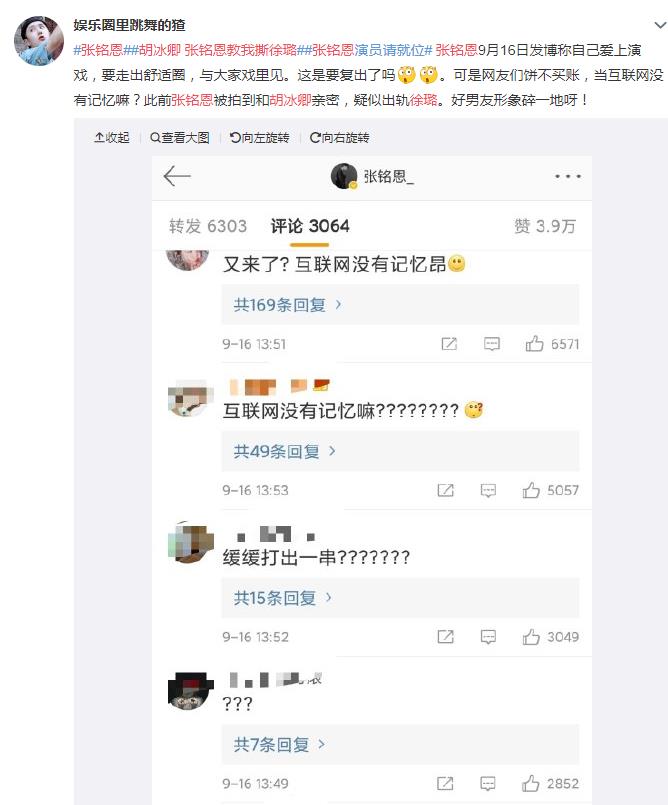Like the comment showing 2852 likes
The image size is (668, 805).
click(530, 783)
